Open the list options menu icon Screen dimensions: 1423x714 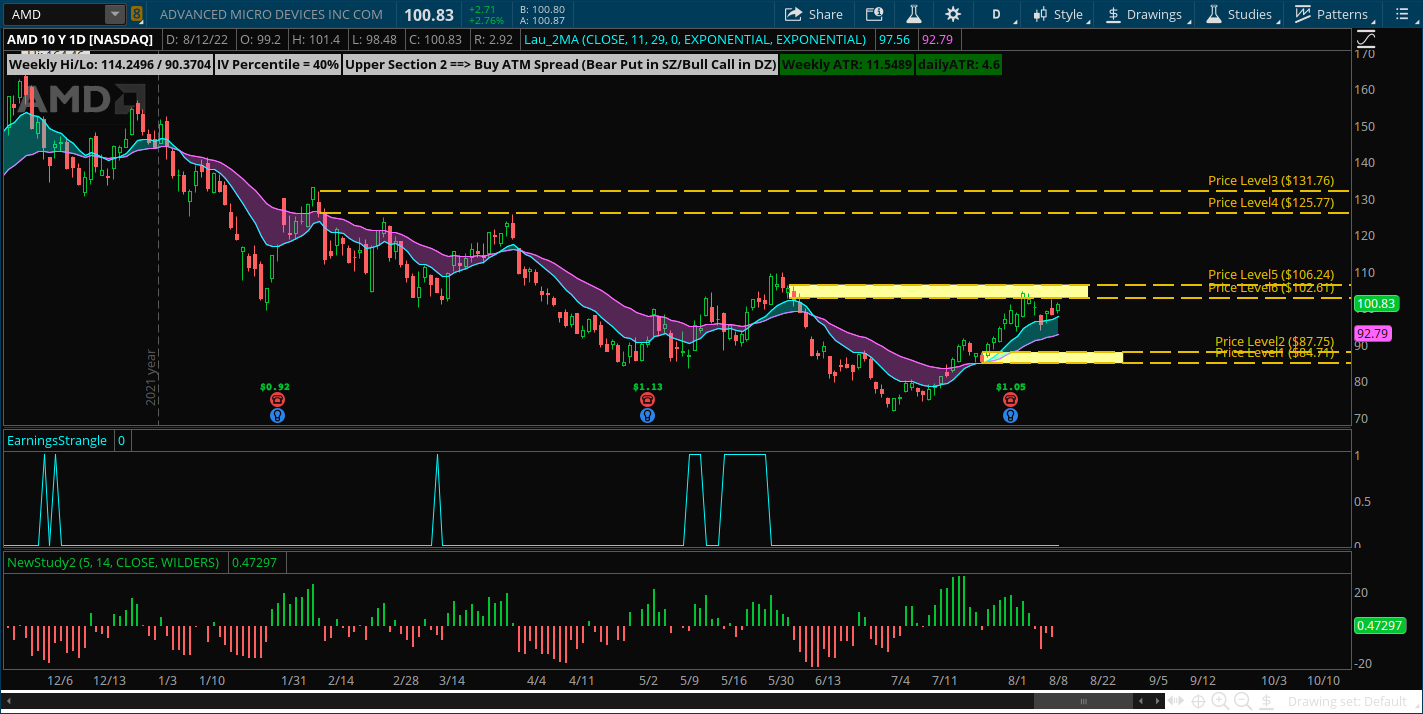(1403, 14)
